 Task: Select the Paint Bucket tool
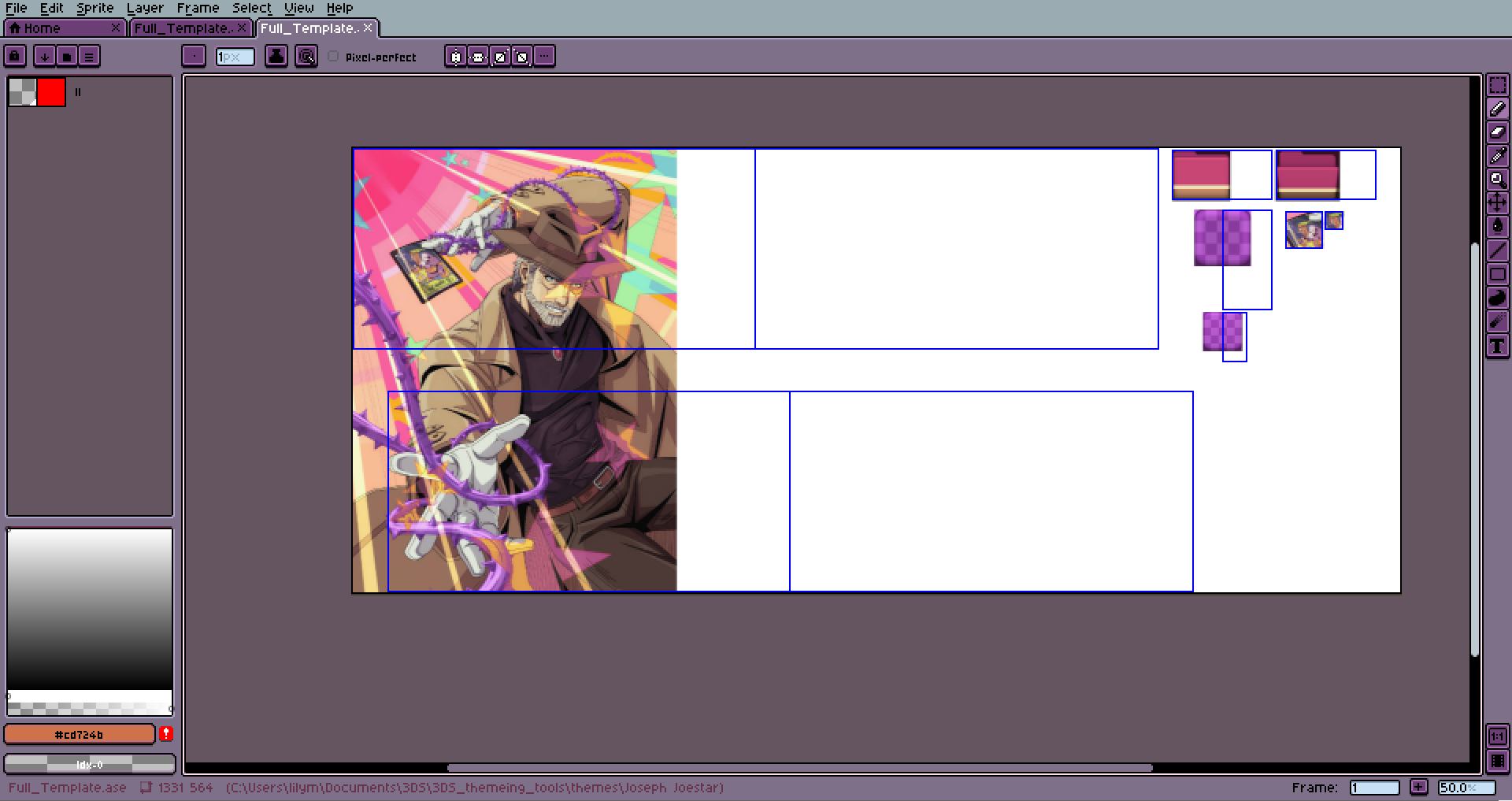[x=1497, y=227]
